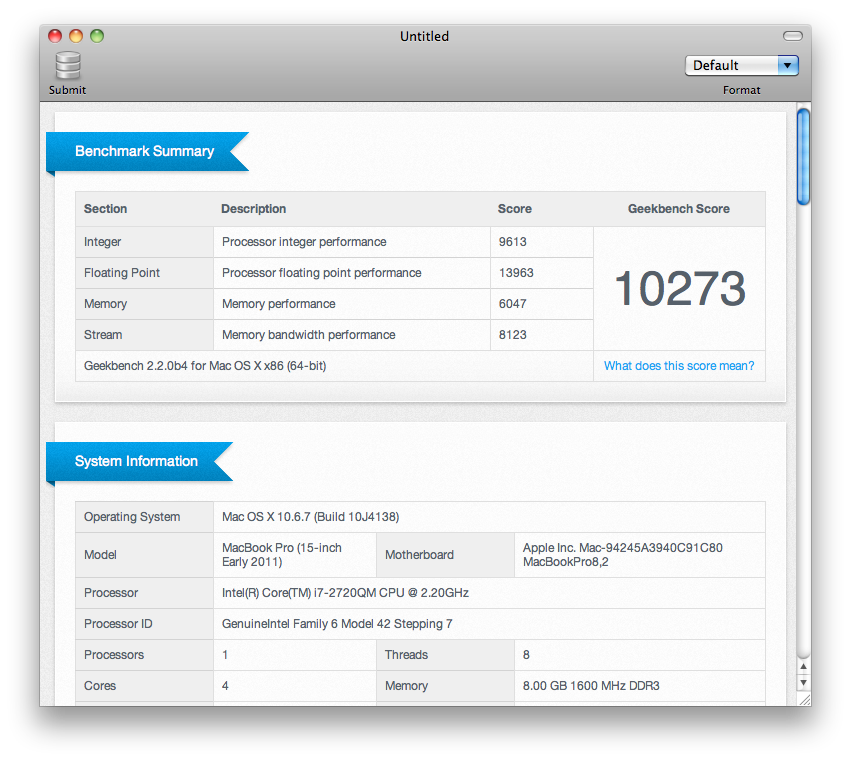Click 'Memory bandwidth performance' description
The width and height of the screenshot is (851, 761).
308,335
